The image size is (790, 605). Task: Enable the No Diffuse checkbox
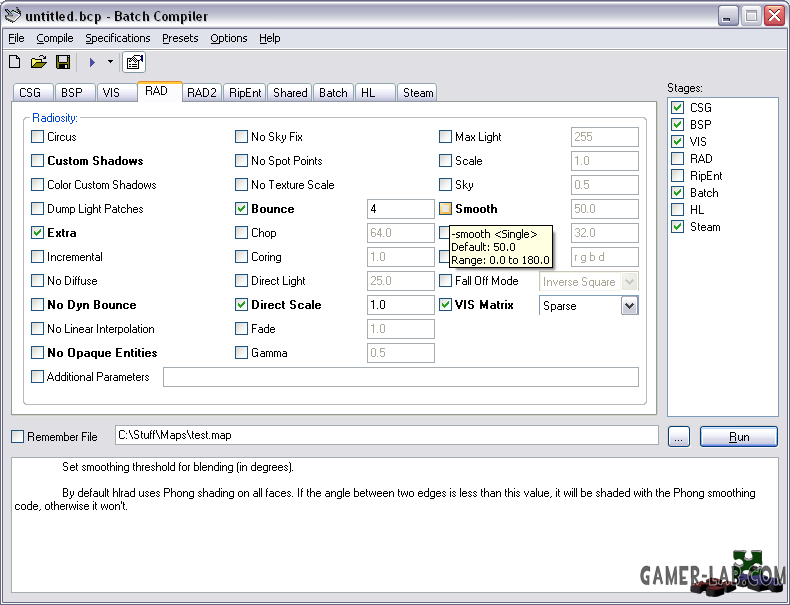[x=37, y=281]
